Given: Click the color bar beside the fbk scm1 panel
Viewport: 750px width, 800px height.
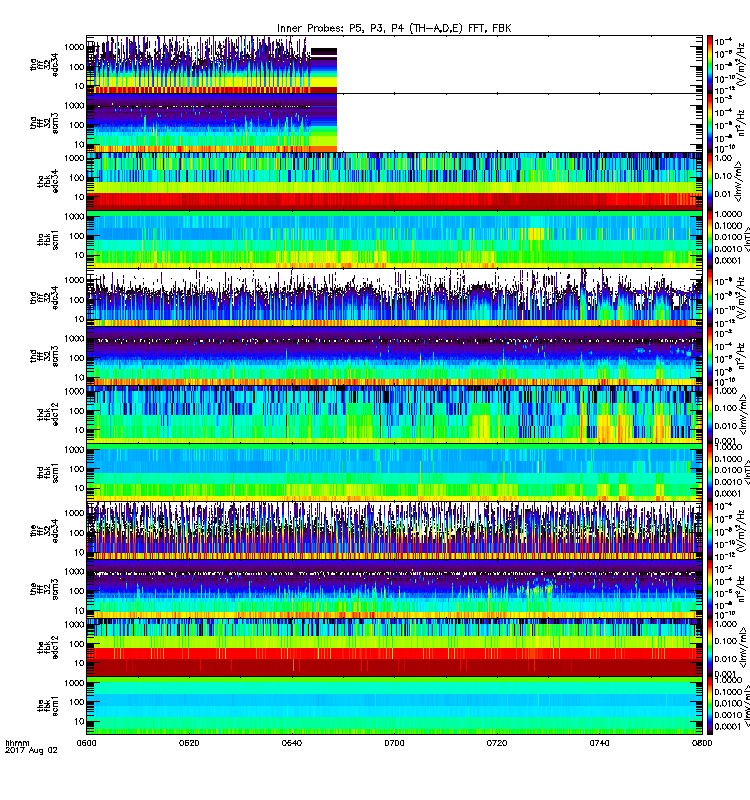Looking at the screenshot, I should (x=710, y=706).
